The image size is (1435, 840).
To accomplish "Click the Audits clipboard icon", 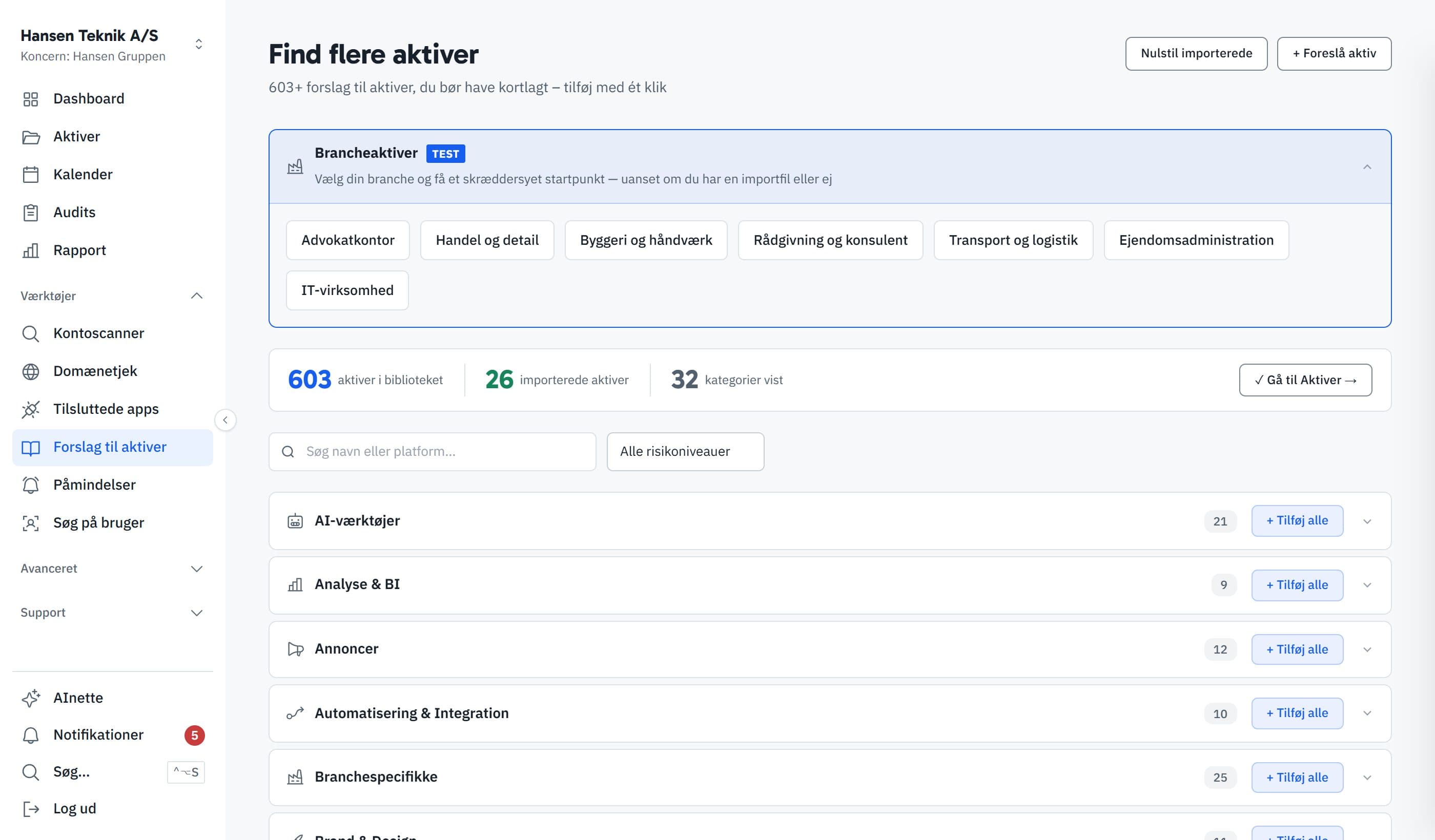I will point(30,213).
